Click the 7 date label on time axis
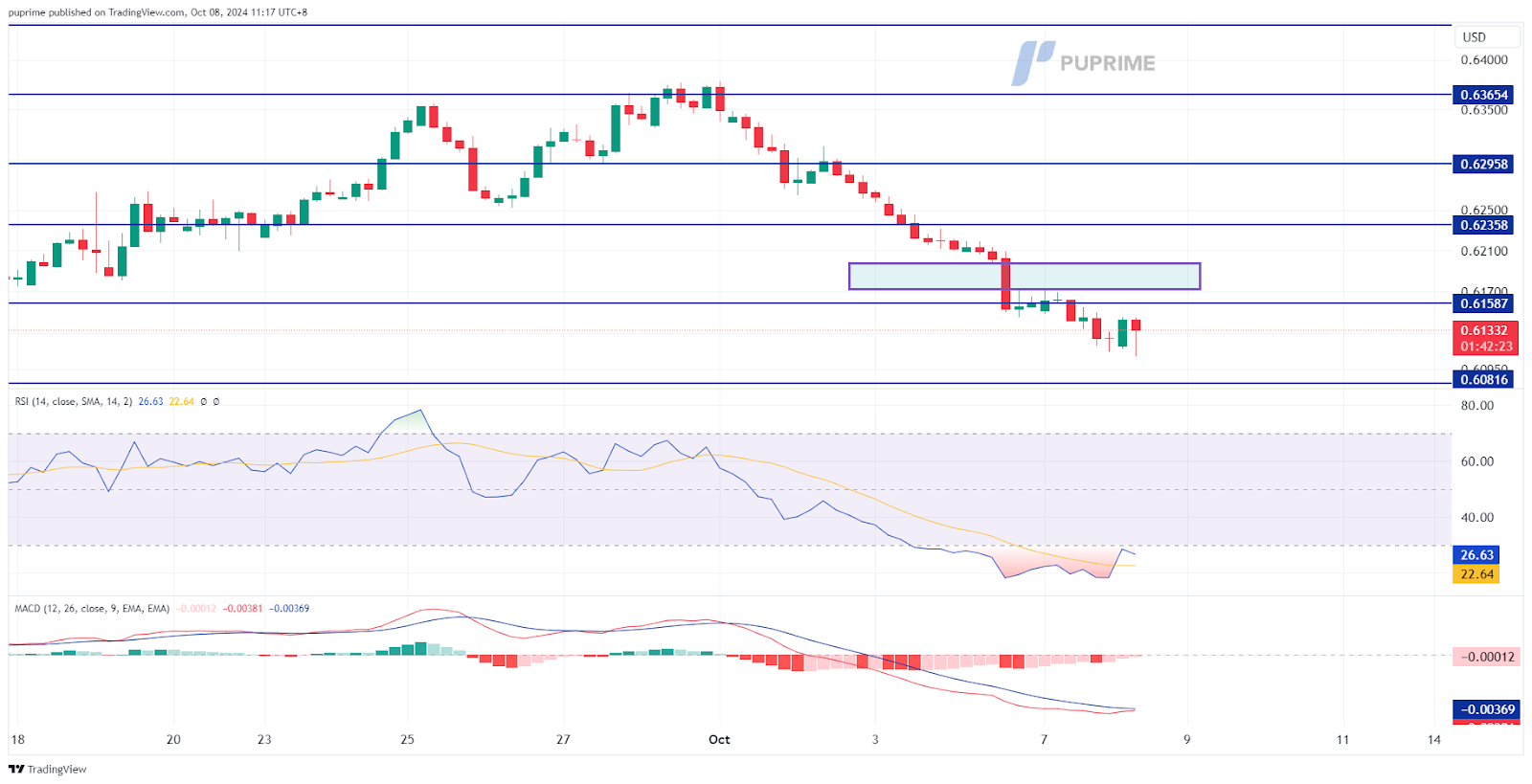This screenshot has height=784, width=1532. click(x=1044, y=739)
